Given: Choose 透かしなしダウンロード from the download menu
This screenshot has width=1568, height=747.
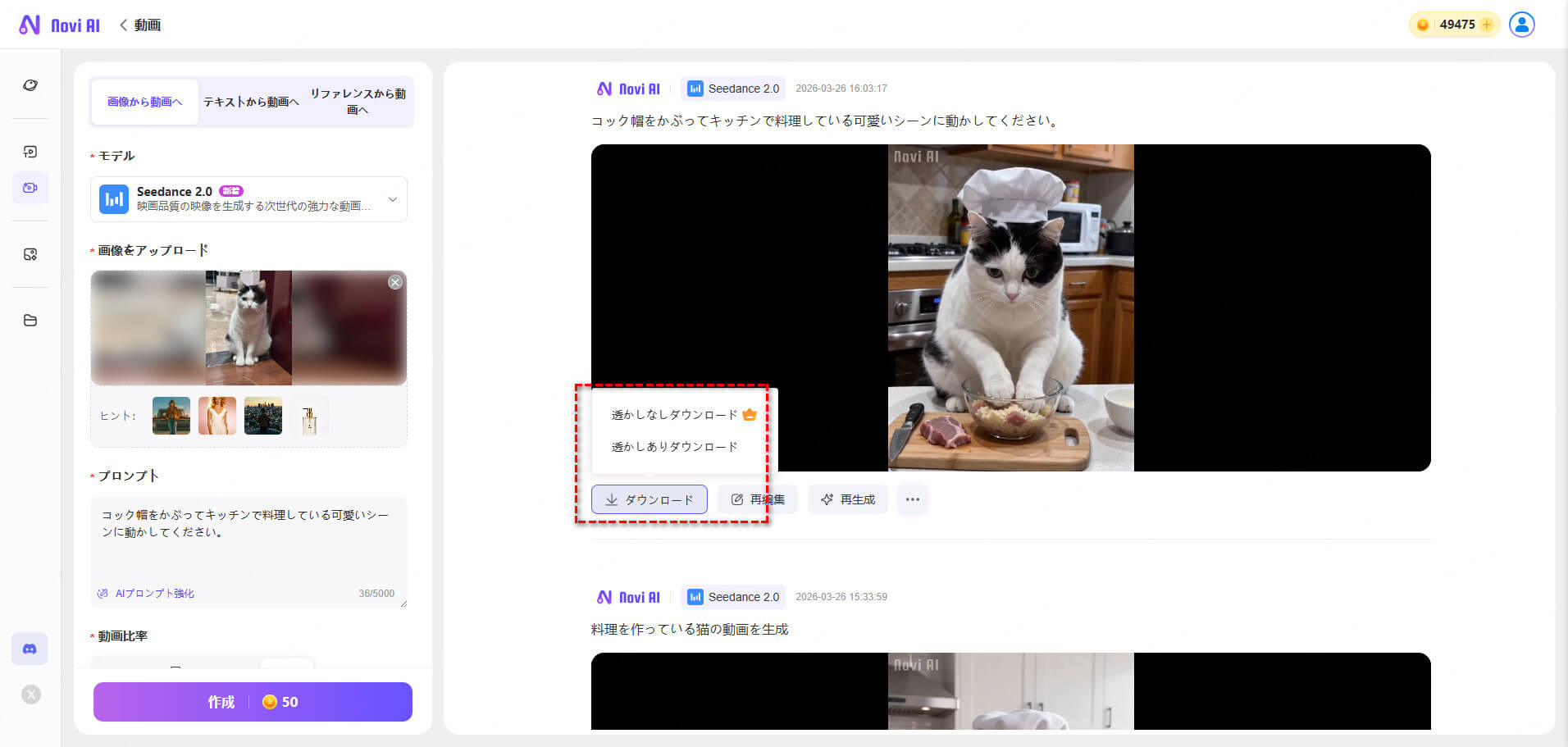Looking at the screenshot, I should pyautogui.click(x=674, y=415).
